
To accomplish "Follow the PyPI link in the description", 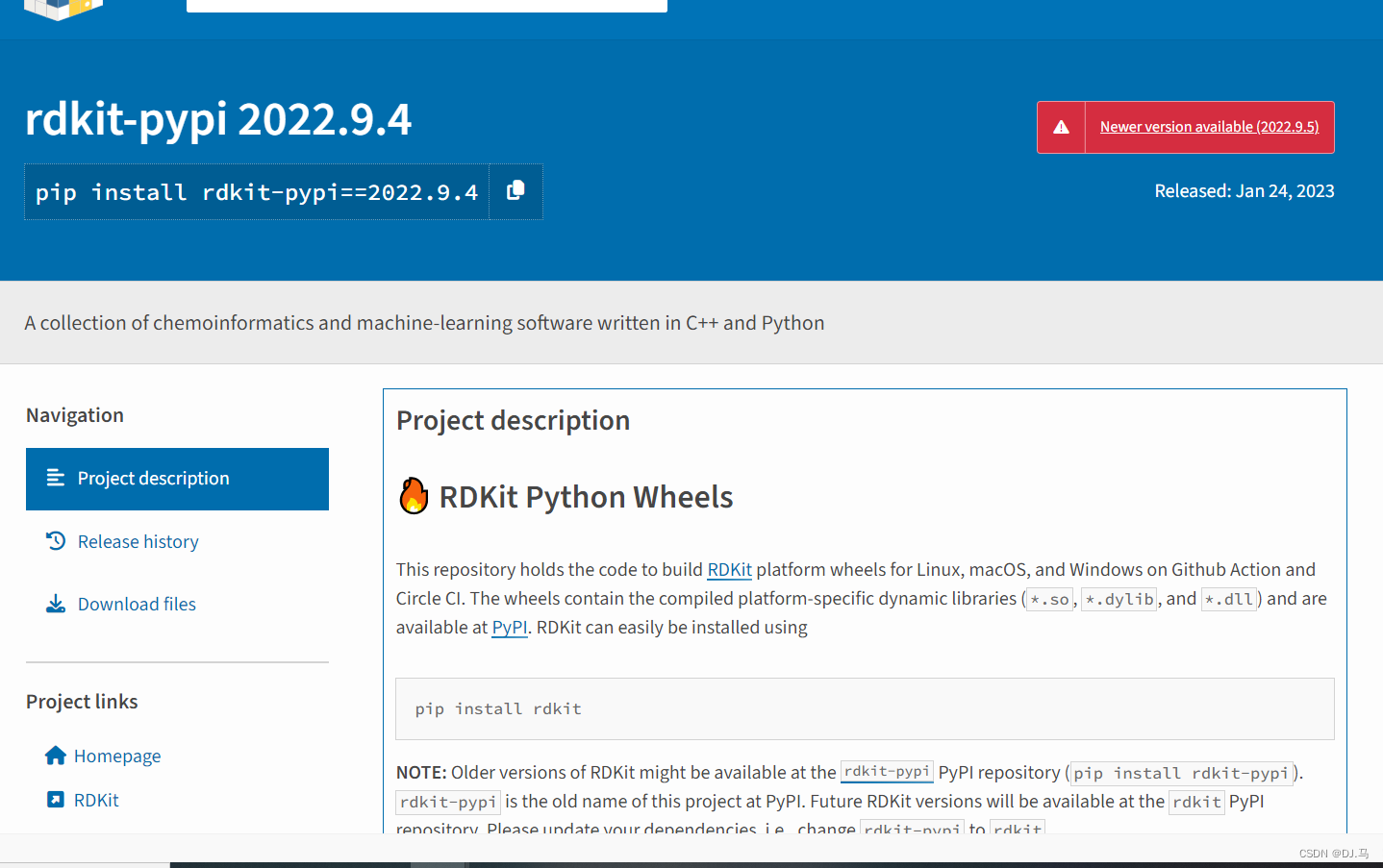I will [510, 628].
